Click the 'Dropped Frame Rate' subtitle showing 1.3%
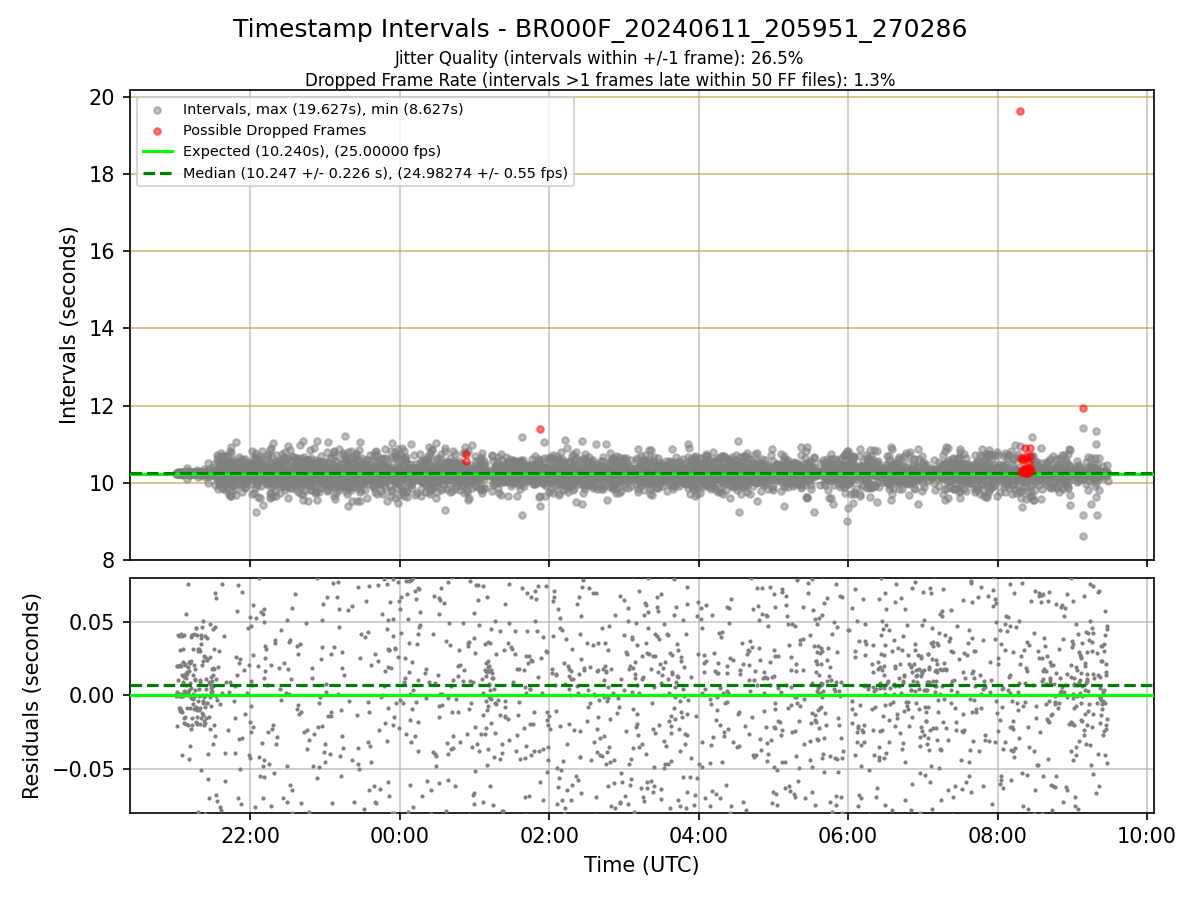This screenshot has height=900, width=1200. [x=600, y=79]
